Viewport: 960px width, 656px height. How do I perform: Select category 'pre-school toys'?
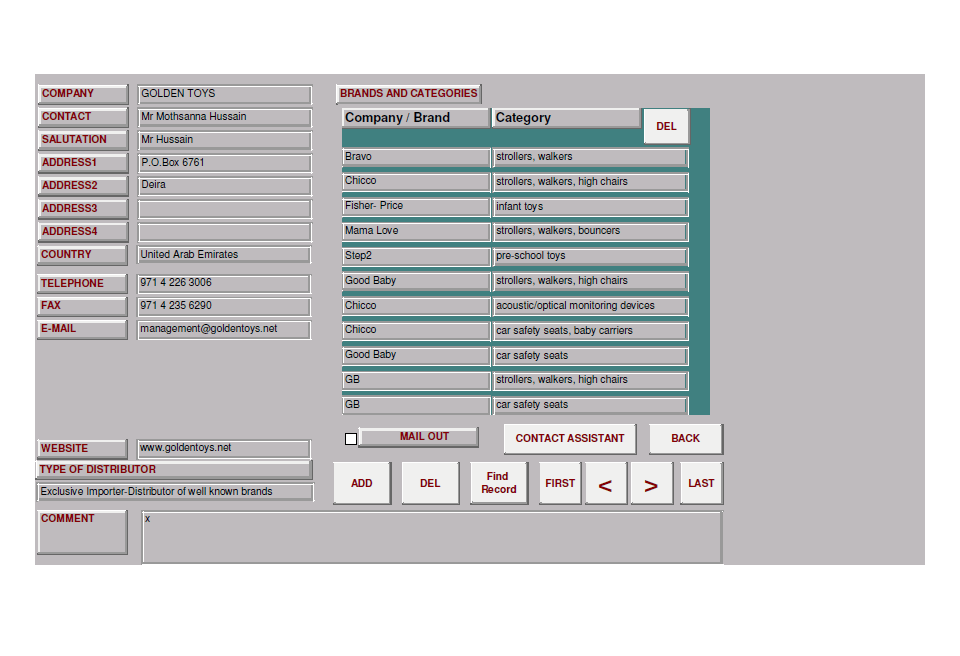[591, 257]
